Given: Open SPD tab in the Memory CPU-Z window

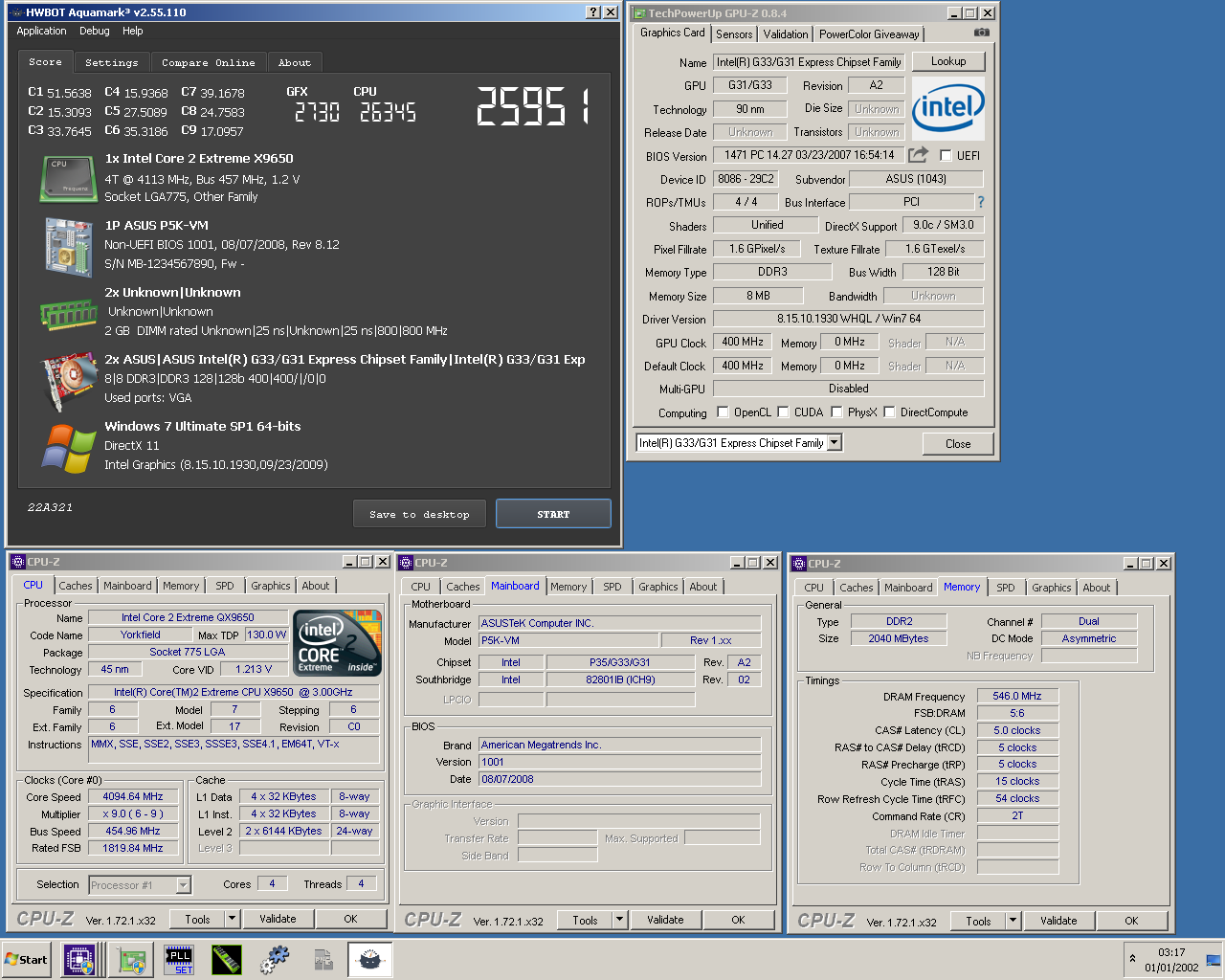Looking at the screenshot, I should [1006, 588].
